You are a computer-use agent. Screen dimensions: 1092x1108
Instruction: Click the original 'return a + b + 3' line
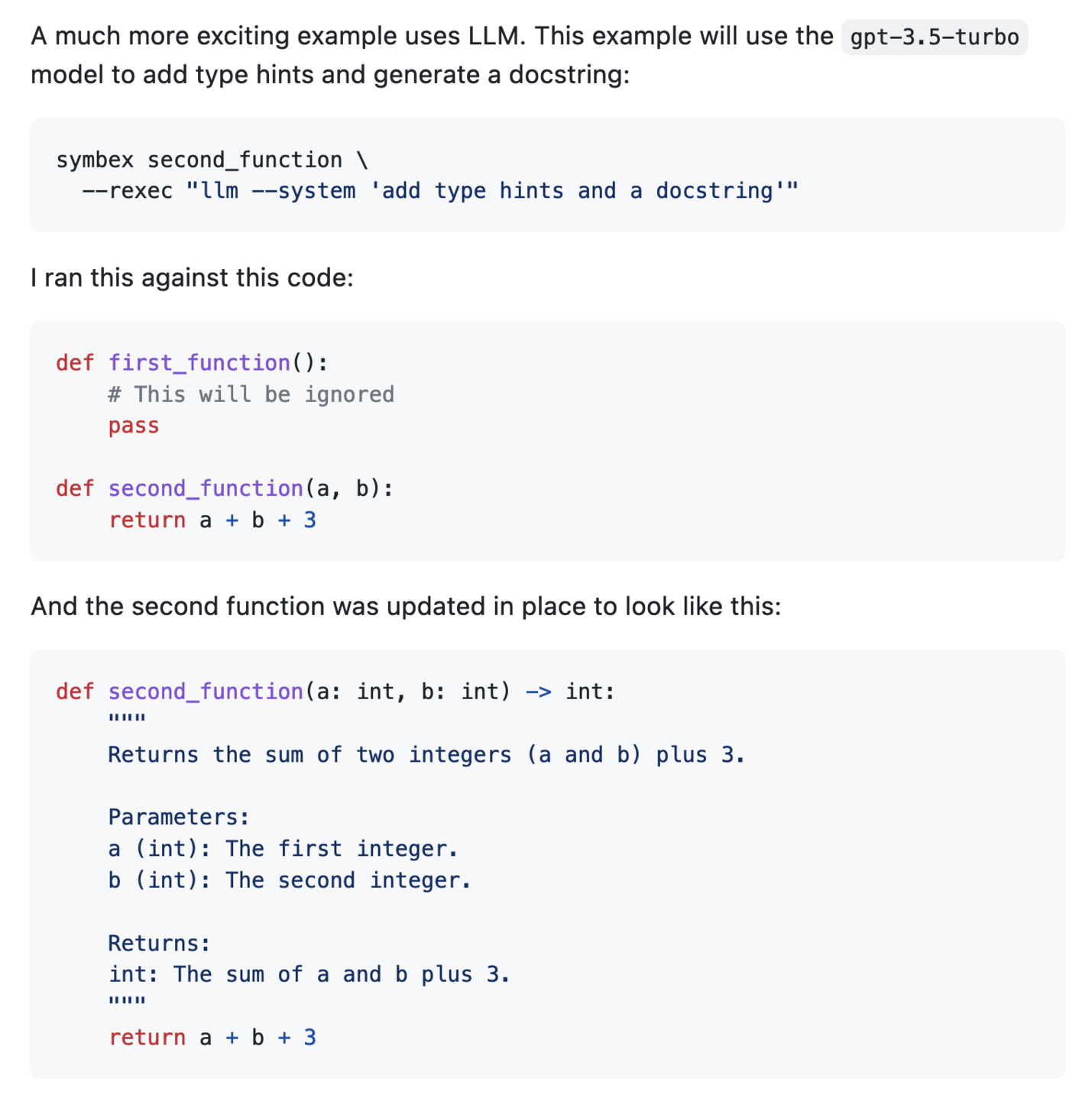212,520
